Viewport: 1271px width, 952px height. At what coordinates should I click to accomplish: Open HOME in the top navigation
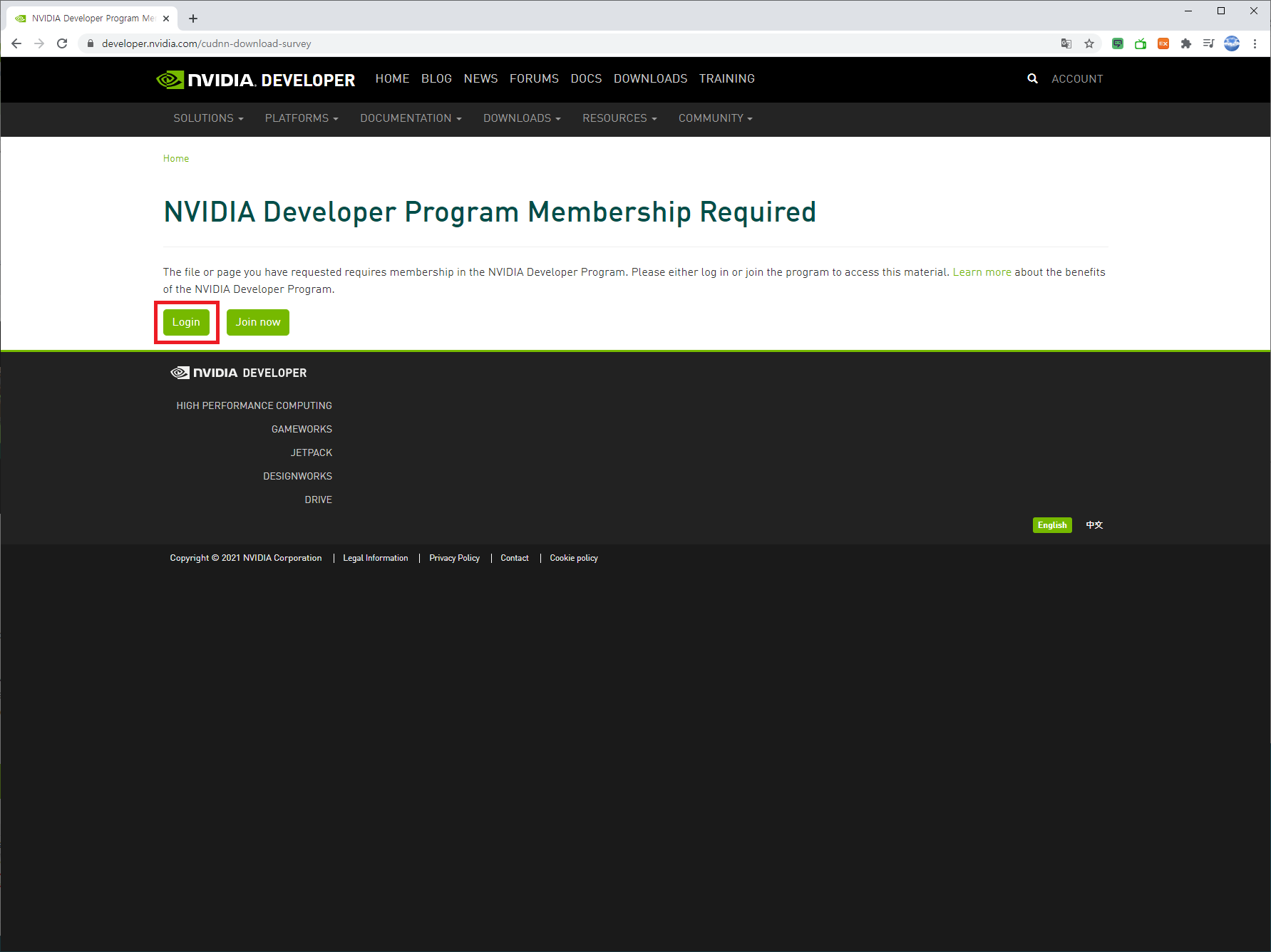[x=393, y=78]
